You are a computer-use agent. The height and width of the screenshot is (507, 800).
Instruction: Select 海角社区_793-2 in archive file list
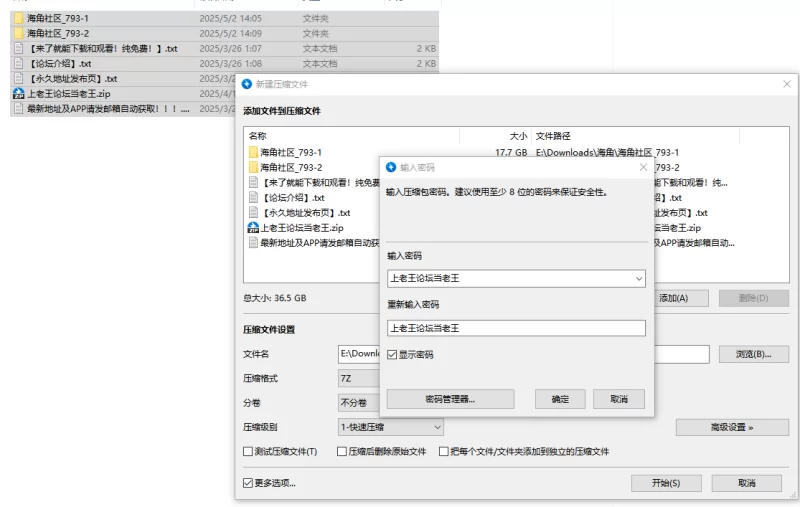pos(291,167)
